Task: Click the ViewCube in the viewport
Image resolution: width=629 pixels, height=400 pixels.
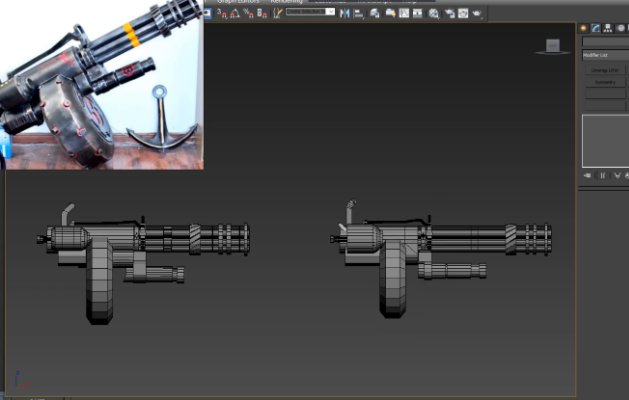Action: pyautogui.click(x=552, y=46)
